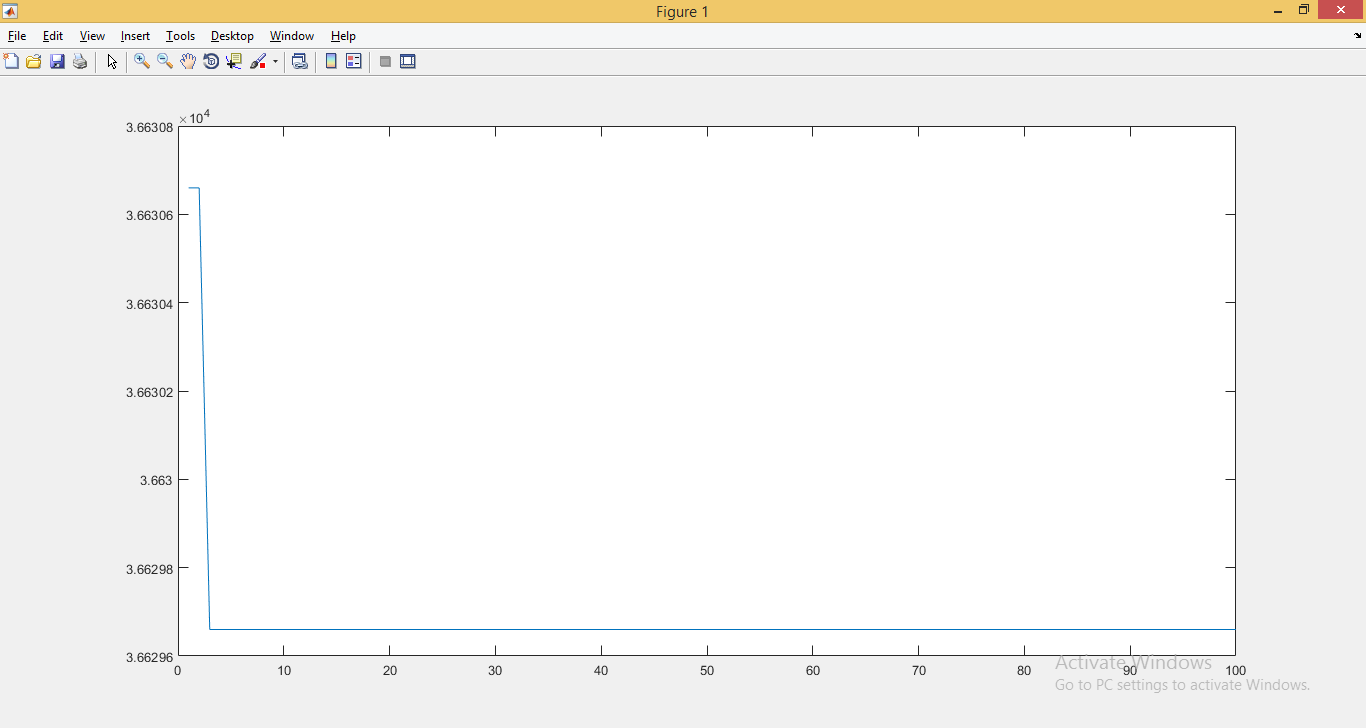The width and height of the screenshot is (1366, 728).
Task: Click the x-axis tick label 80
Action: (1024, 671)
